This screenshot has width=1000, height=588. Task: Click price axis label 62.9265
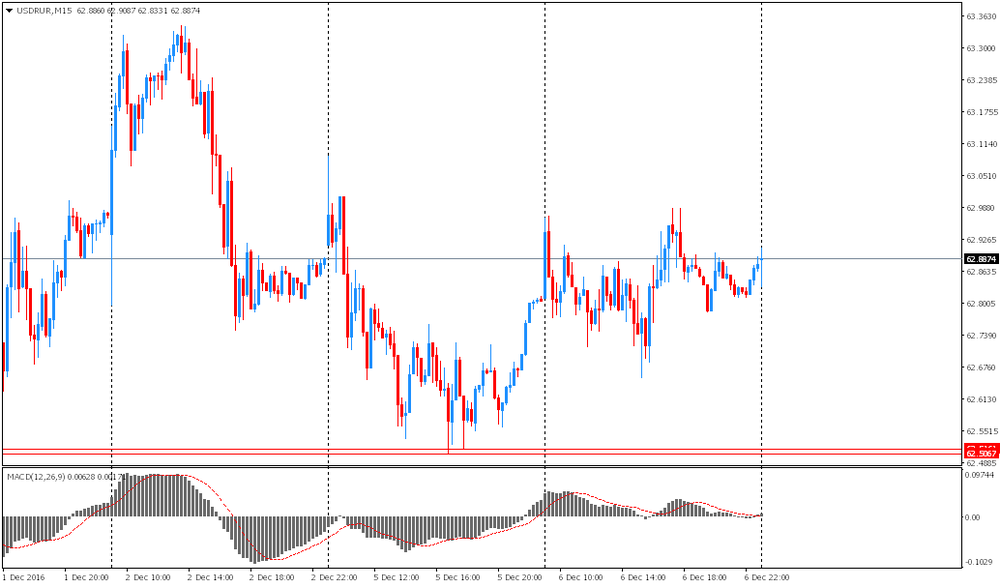coord(981,240)
